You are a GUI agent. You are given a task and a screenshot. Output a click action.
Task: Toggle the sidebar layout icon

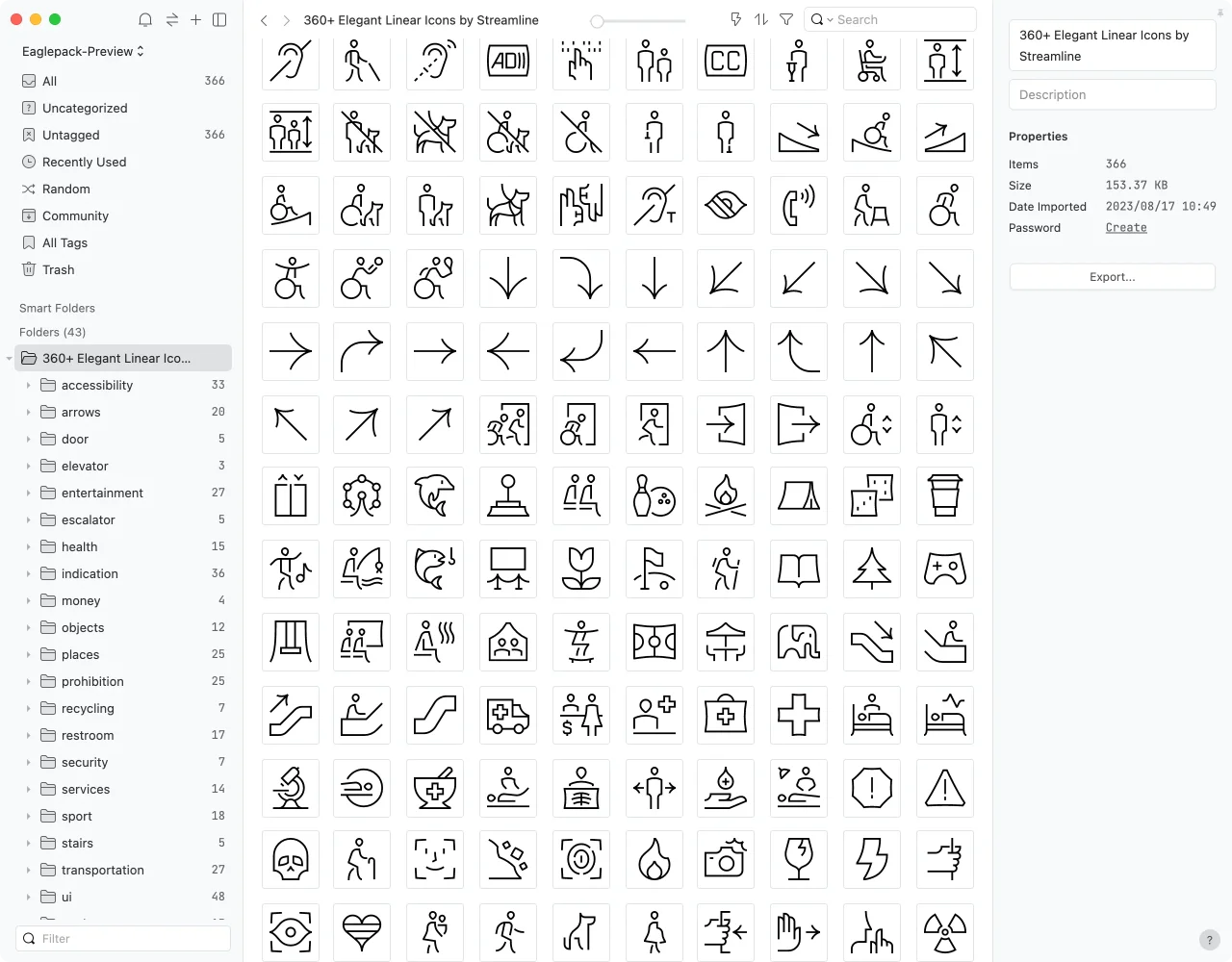(x=219, y=19)
